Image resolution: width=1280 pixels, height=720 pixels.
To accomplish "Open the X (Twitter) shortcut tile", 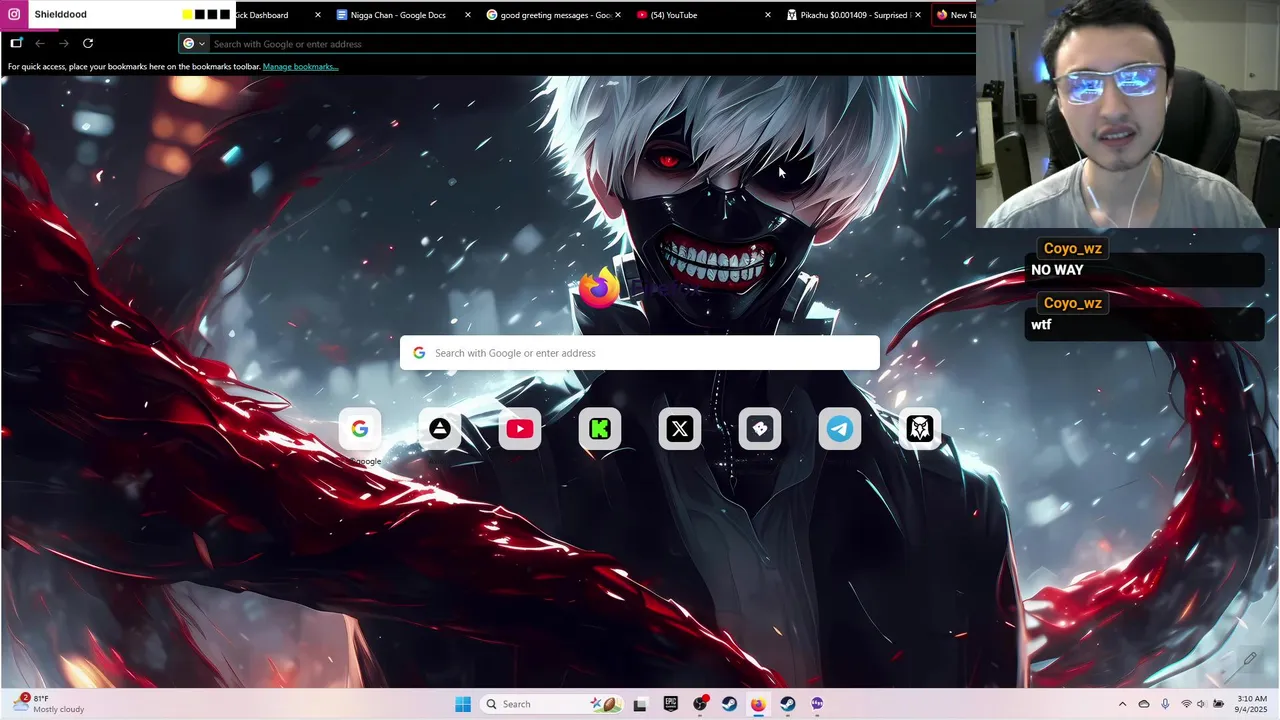I will coord(680,429).
